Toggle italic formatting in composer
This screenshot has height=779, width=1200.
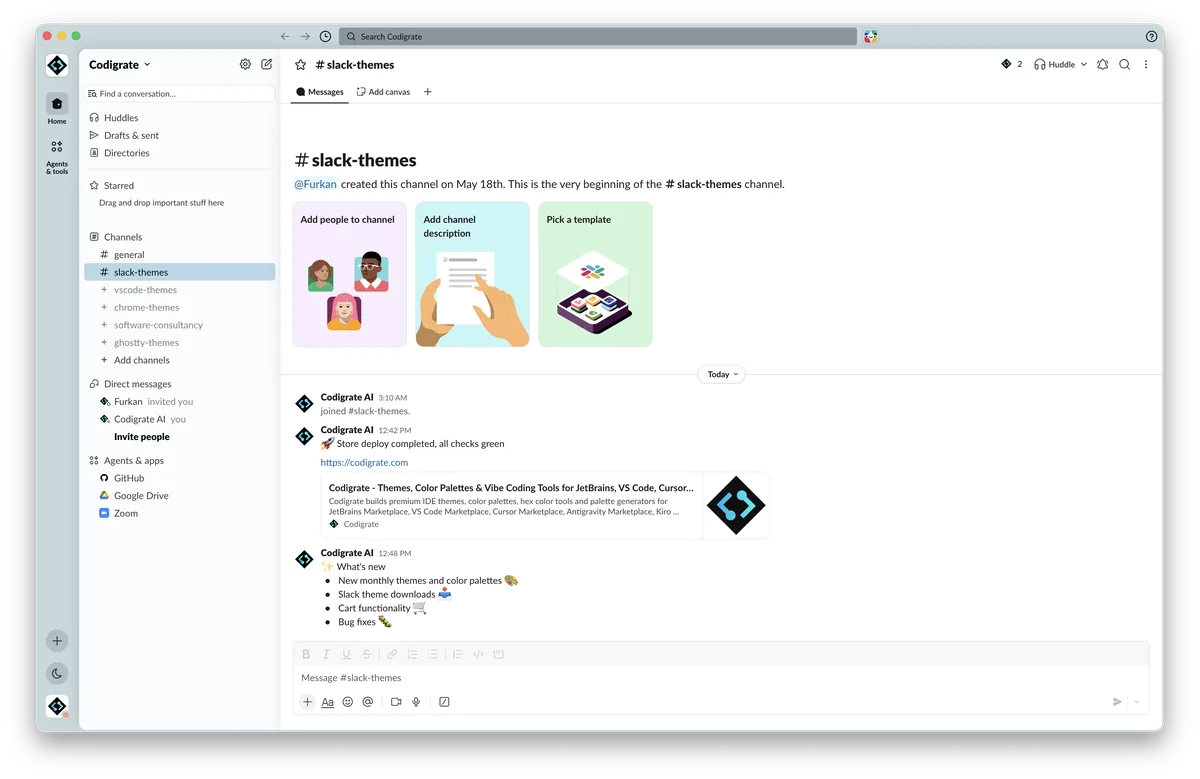326,654
